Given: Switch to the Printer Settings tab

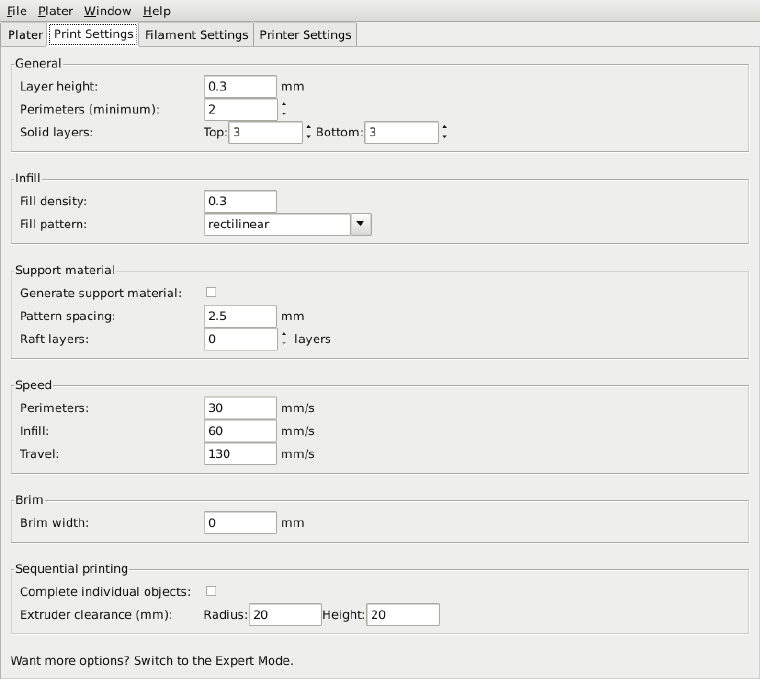Looking at the screenshot, I should pyautogui.click(x=305, y=35).
